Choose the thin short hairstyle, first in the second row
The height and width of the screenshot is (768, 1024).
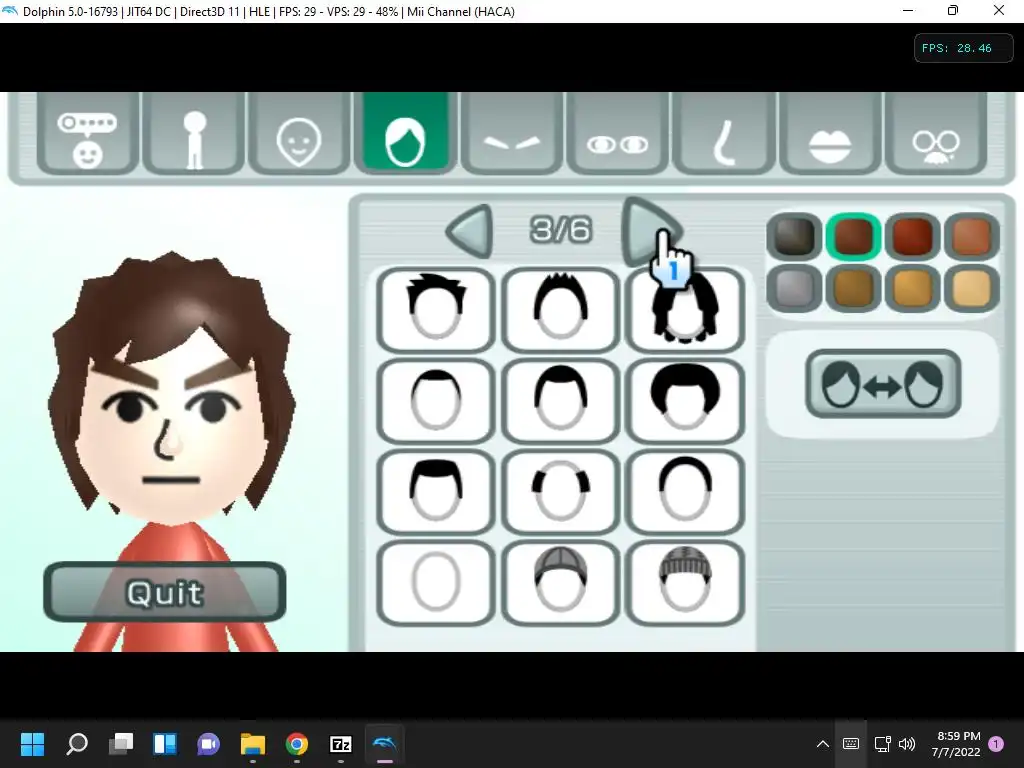(x=436, y=400)
